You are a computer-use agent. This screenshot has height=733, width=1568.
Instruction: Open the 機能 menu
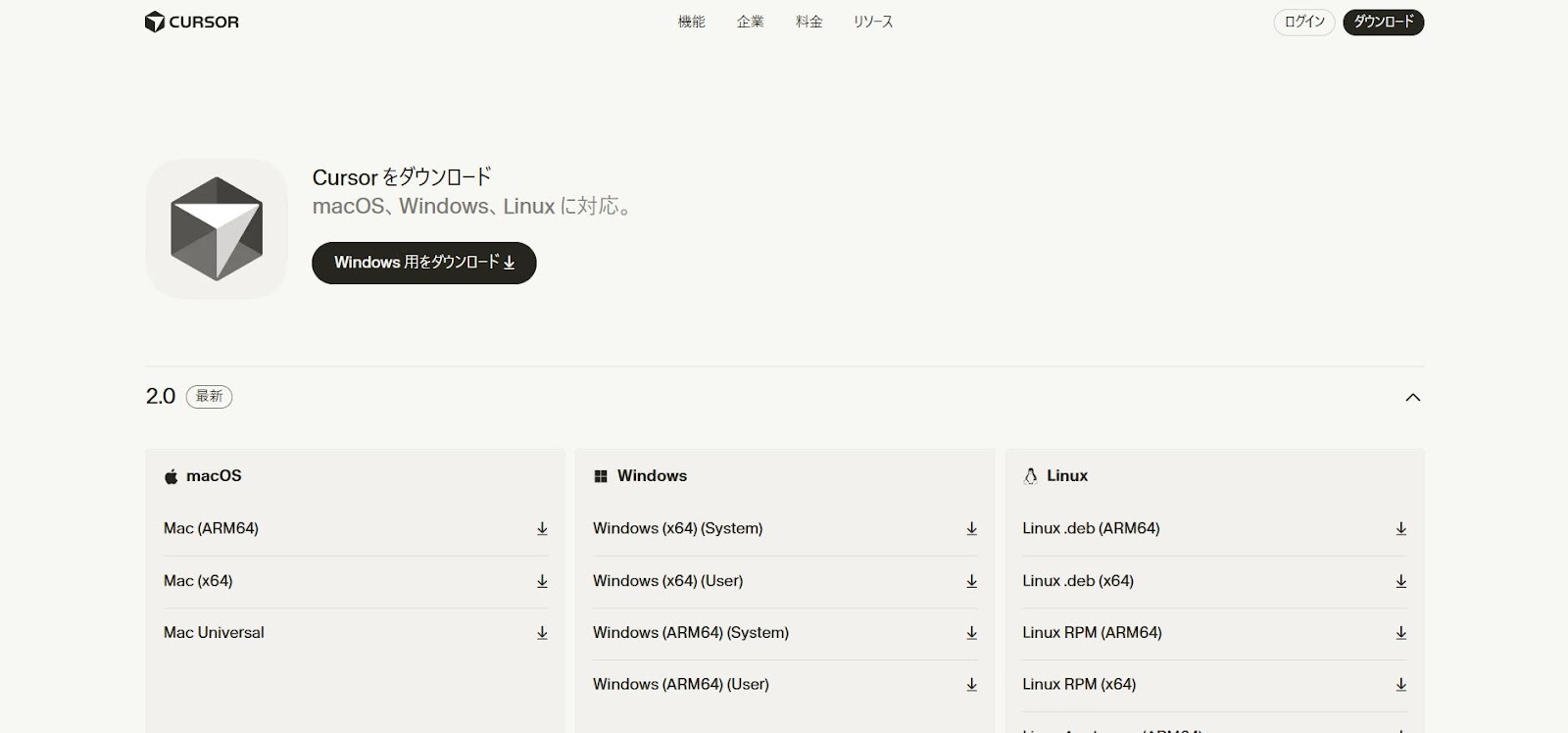click(691, 22)
